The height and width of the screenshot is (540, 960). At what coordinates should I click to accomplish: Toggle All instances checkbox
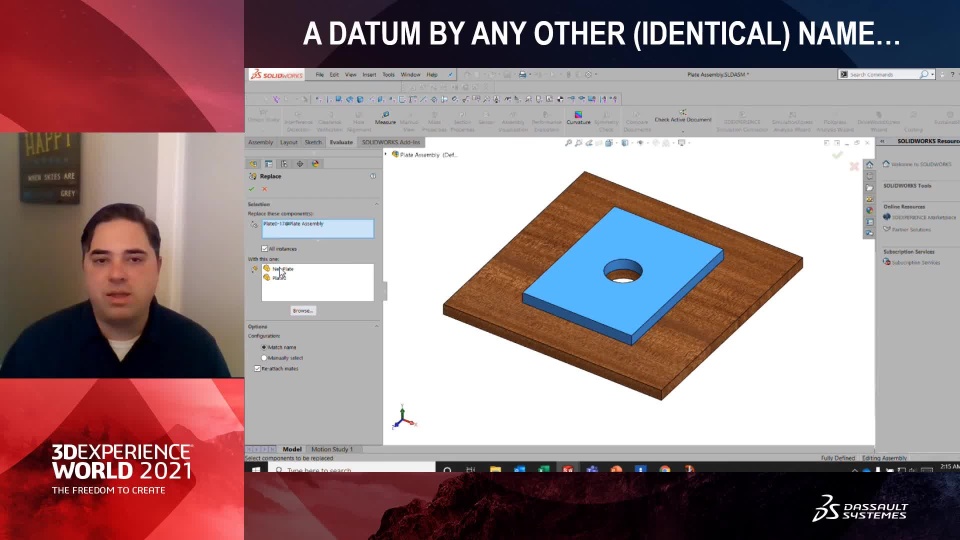coord(264,249)
